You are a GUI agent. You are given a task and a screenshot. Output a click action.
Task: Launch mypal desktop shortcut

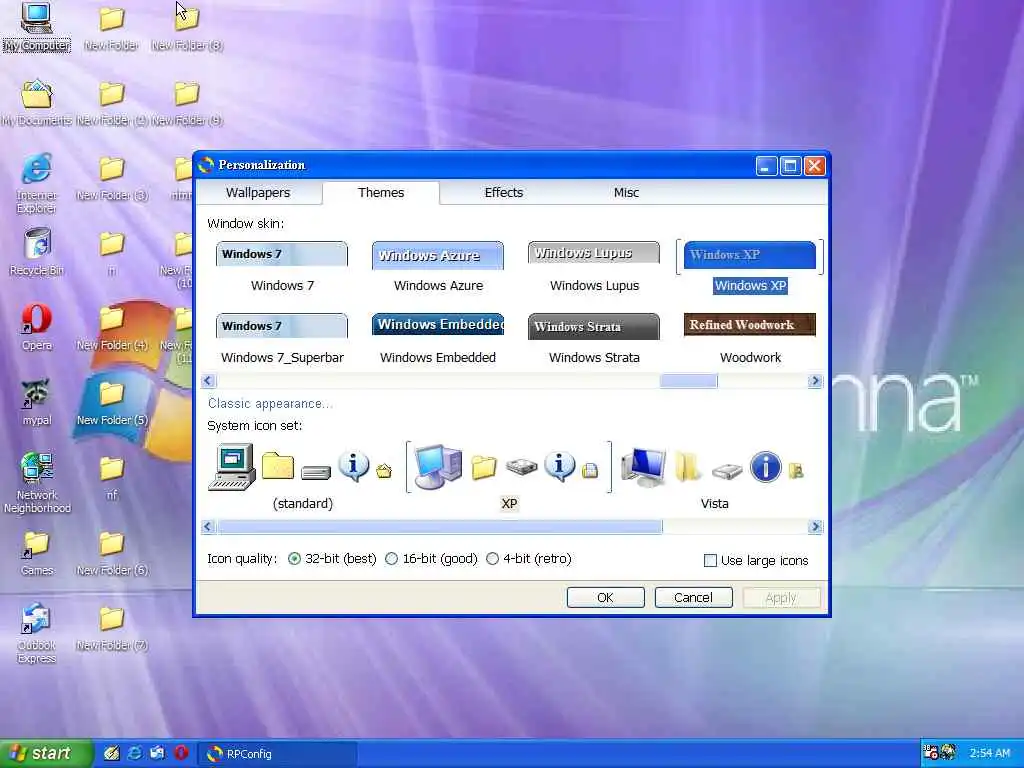tap(37, 403)
